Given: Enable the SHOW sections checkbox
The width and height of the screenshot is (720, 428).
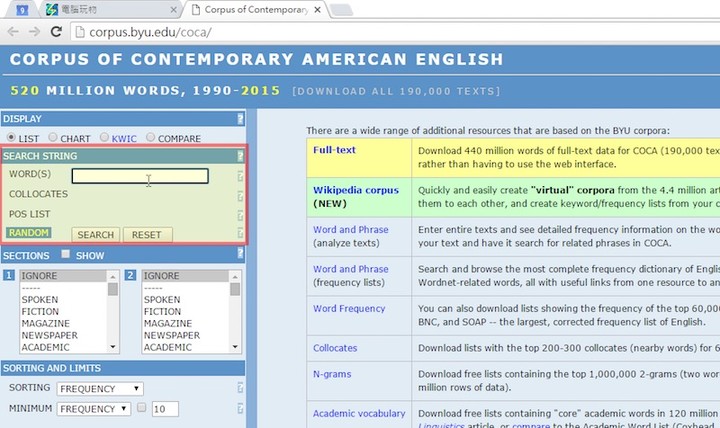Looking at the screenshot, I should point(67,255).
